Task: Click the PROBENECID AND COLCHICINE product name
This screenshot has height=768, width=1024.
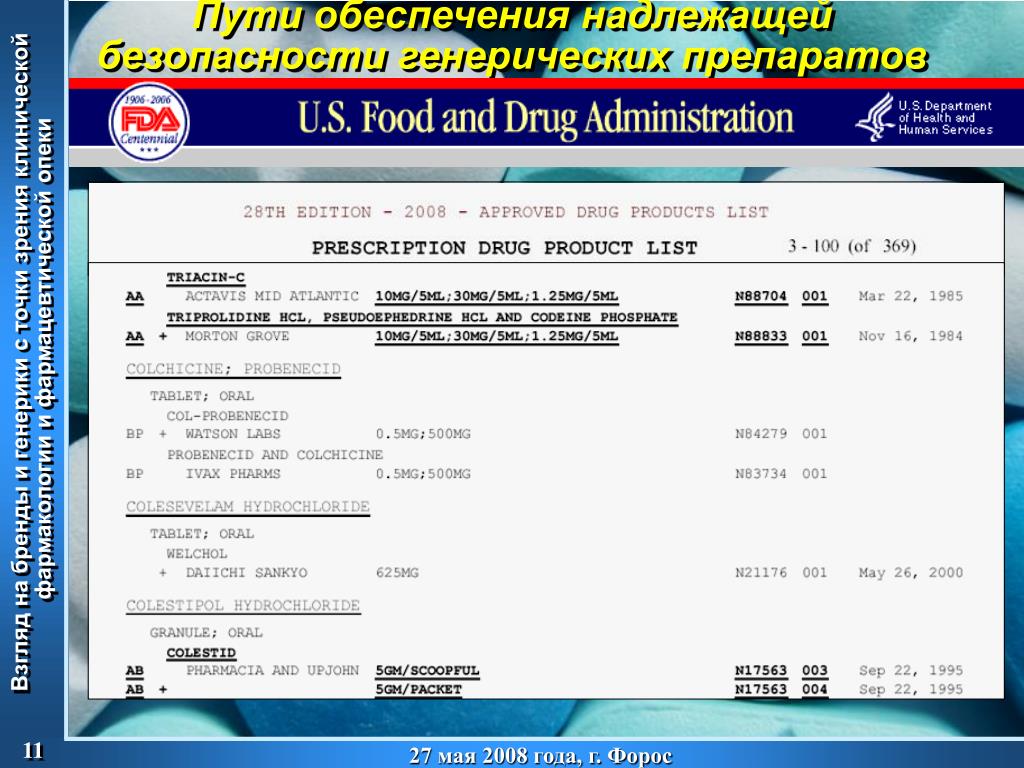Action: [275, 455]
